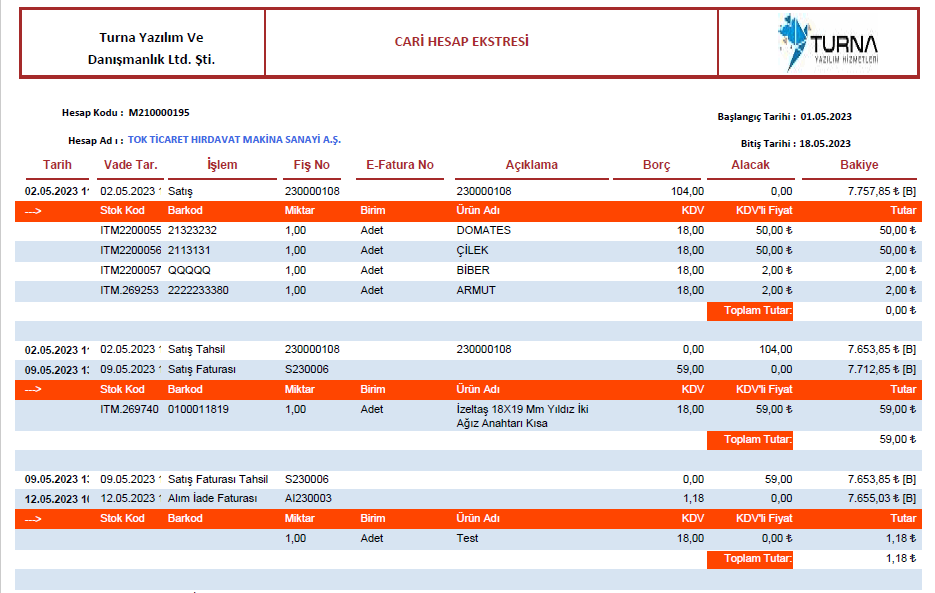Click the Borç column header
The height and width of the screenshot is (593, 935).
tap(656, 165)
